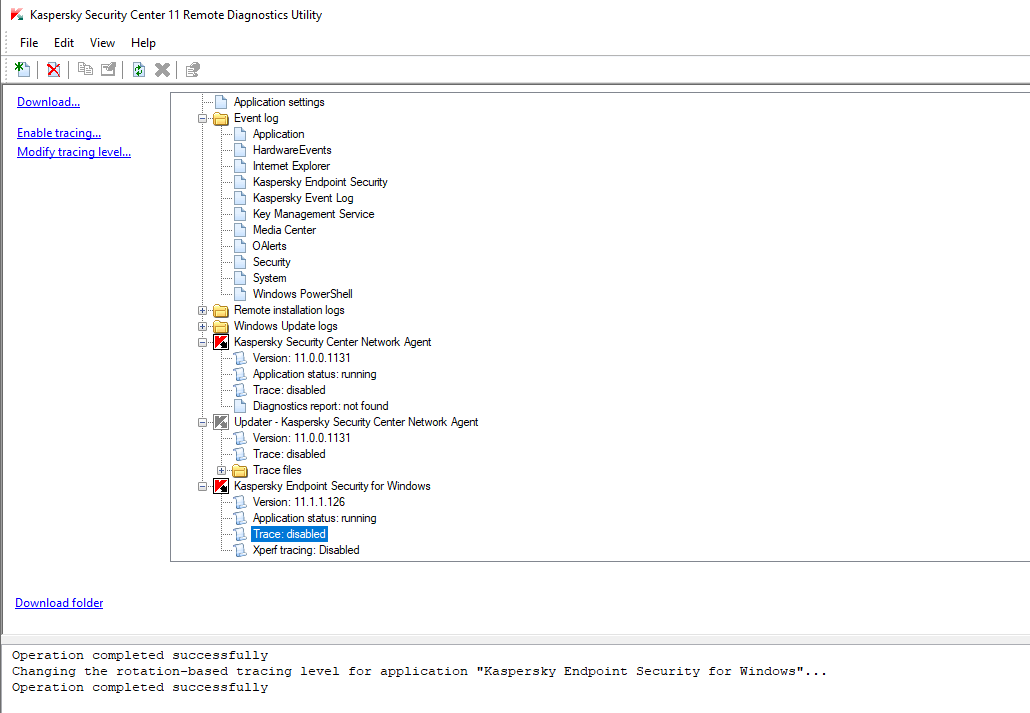Select Endpoint Security 'Application status: running'
Viewport: 1030px width, 713px height.
pos(315,518)
